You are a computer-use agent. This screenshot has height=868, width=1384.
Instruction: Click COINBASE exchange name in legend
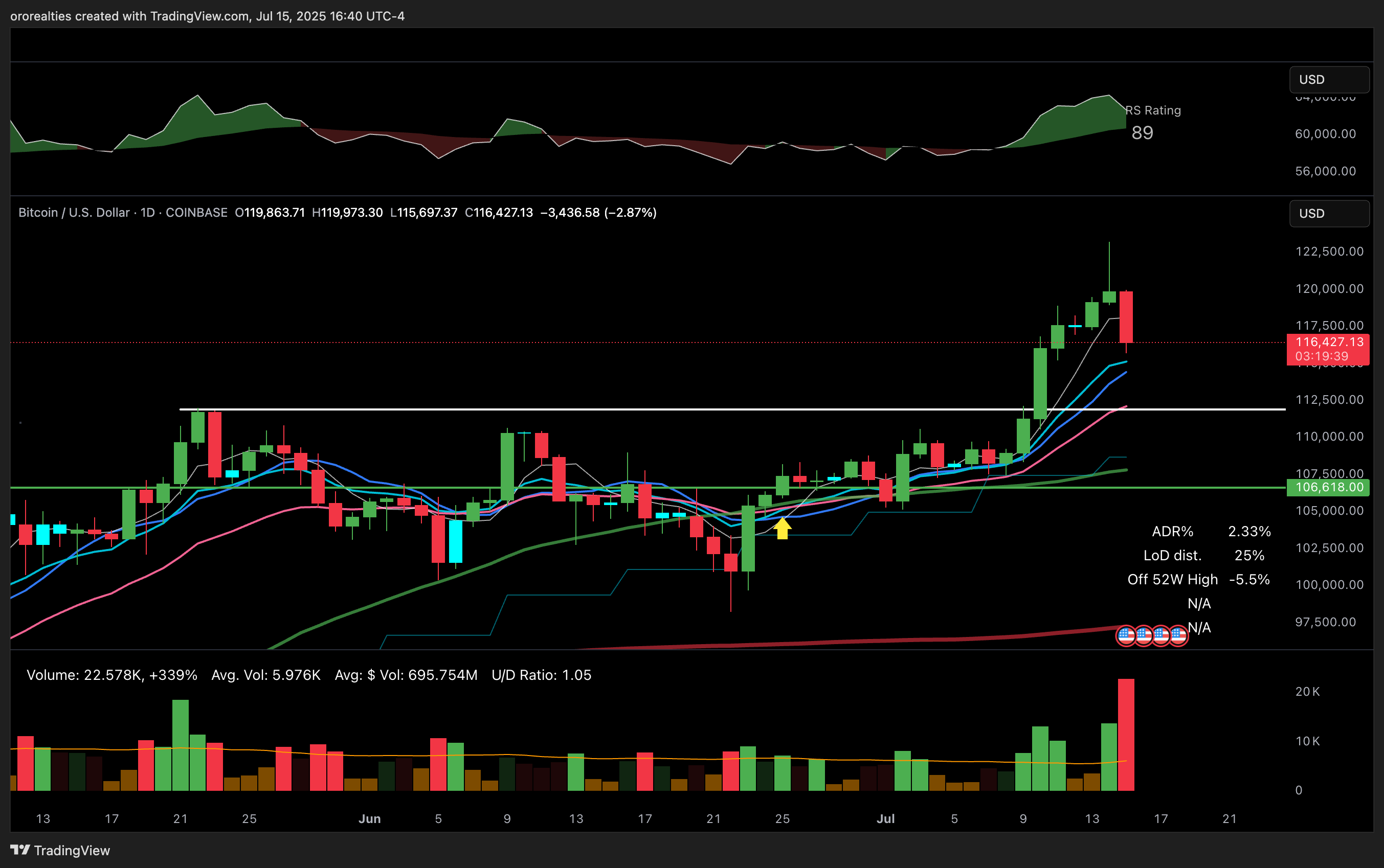[196, 213]
